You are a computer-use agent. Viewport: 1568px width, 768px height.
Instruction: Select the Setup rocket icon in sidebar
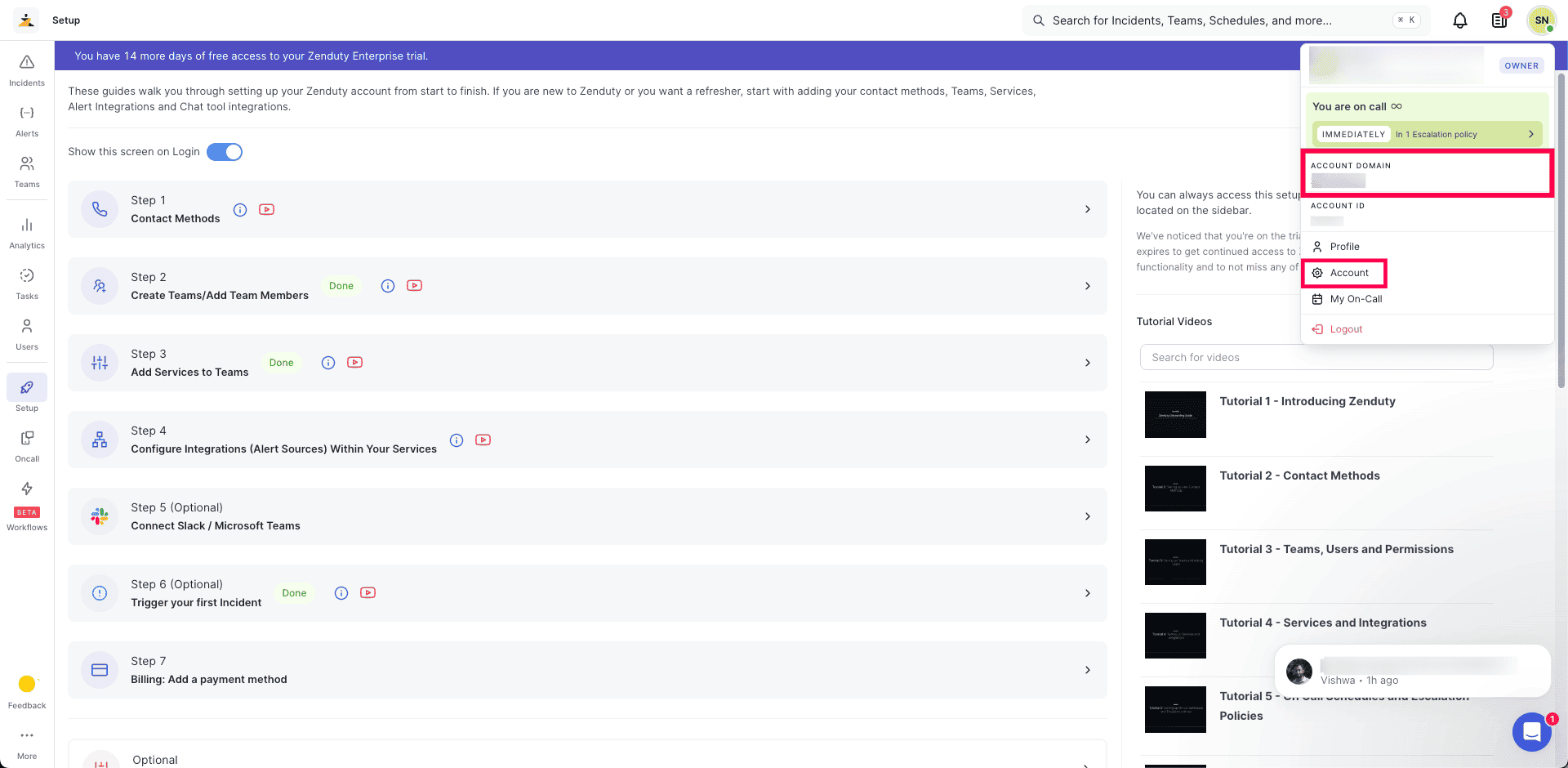coord(27,387)
